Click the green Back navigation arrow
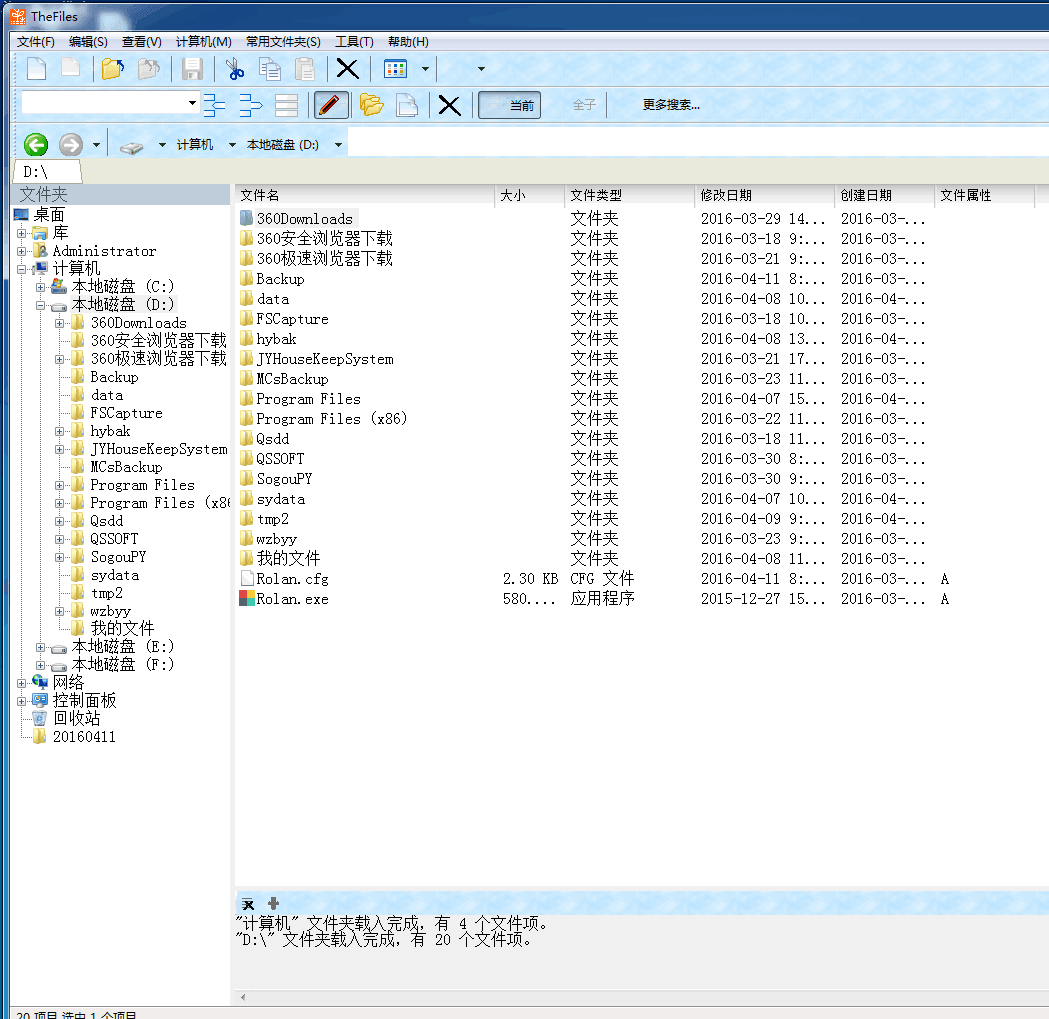 click(36, 145)
